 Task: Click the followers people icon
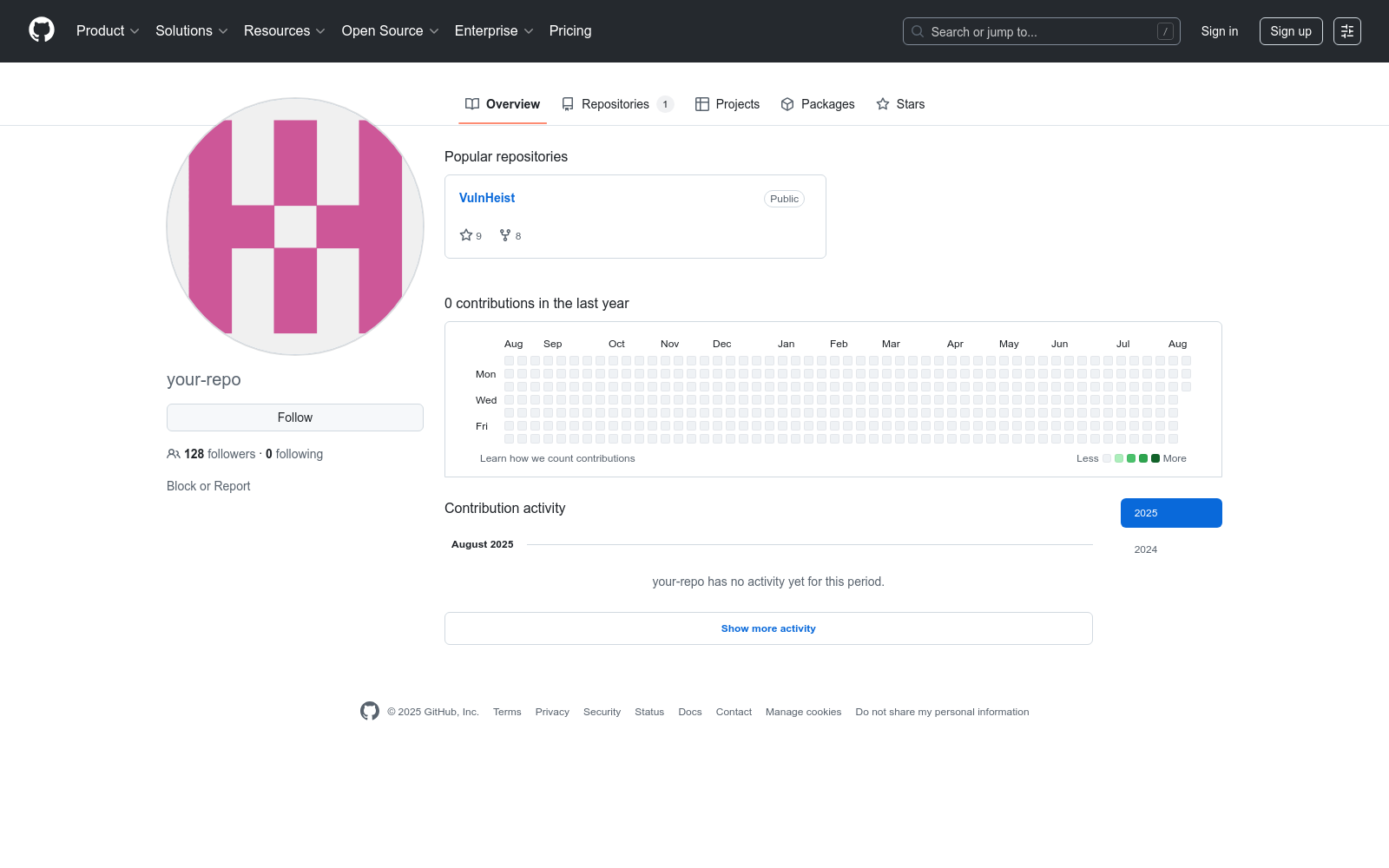pos(174,454)
